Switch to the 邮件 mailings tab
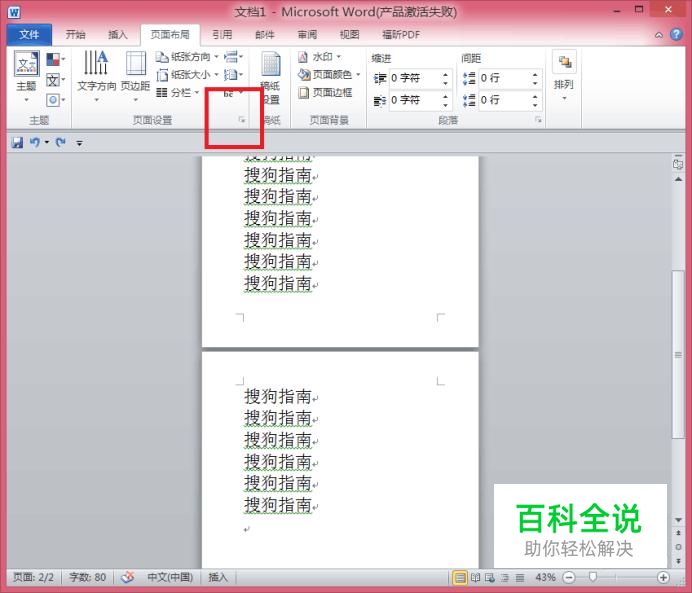Image resolution: width=692 pixels, height=593 pixels. (x=265, y=34)
